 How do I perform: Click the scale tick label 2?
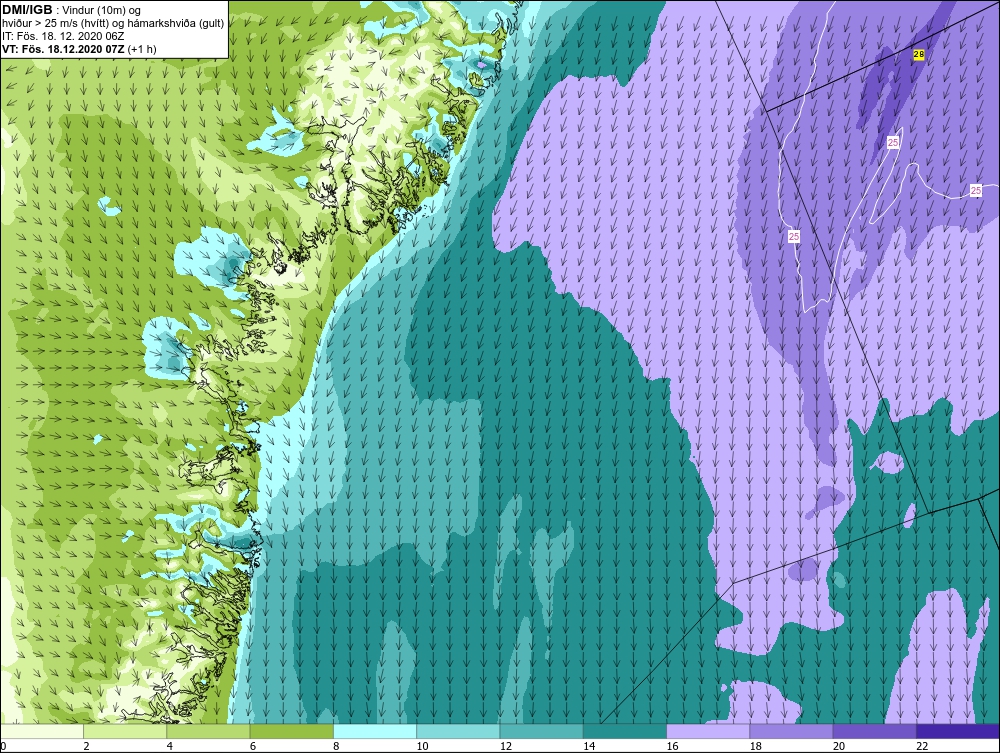[x=87, y=747]
